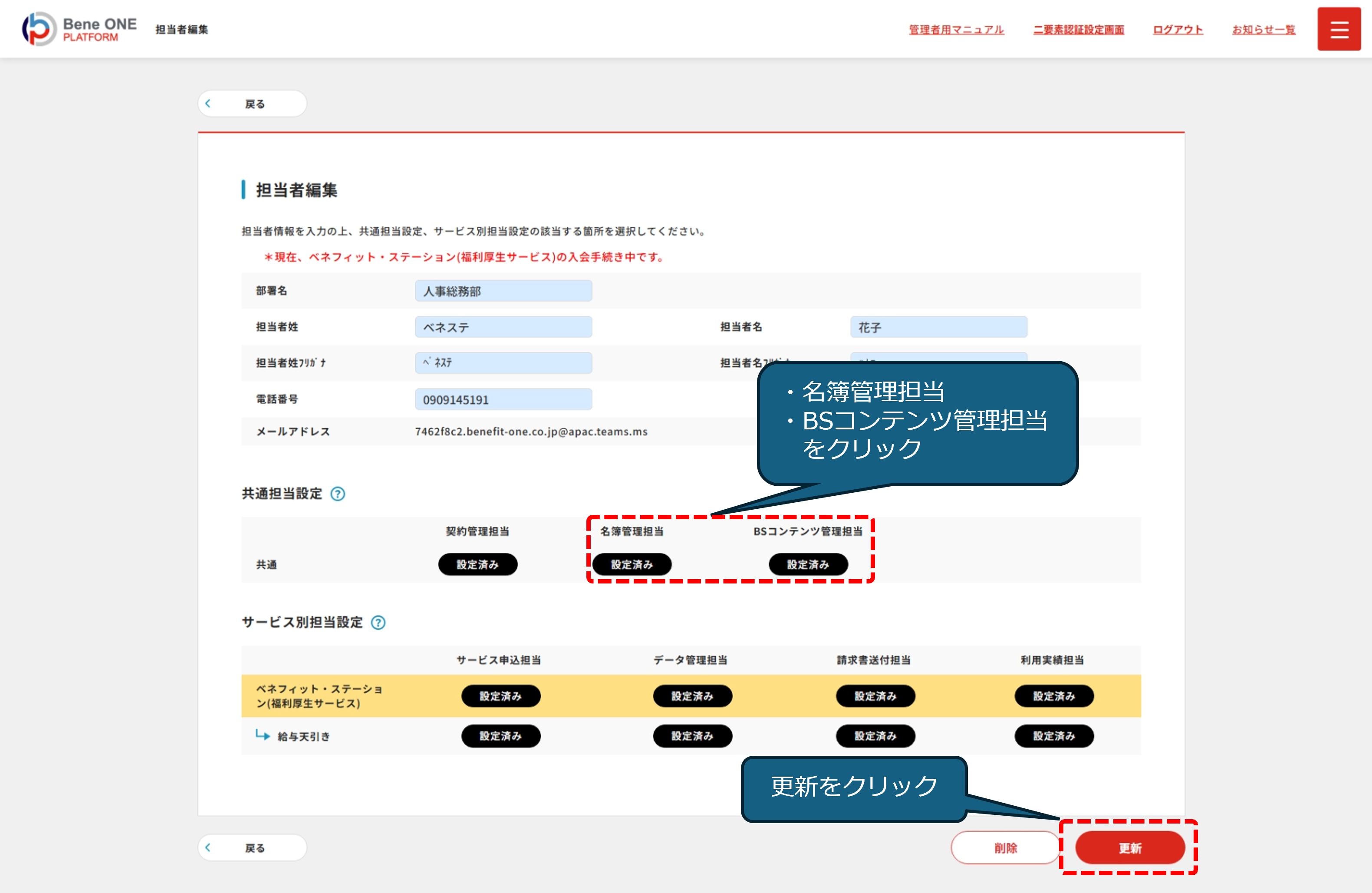The width and height of the screenshot is (1372, 893).
Task: Click the メールアドレス label
Action: tap(293, 432)
